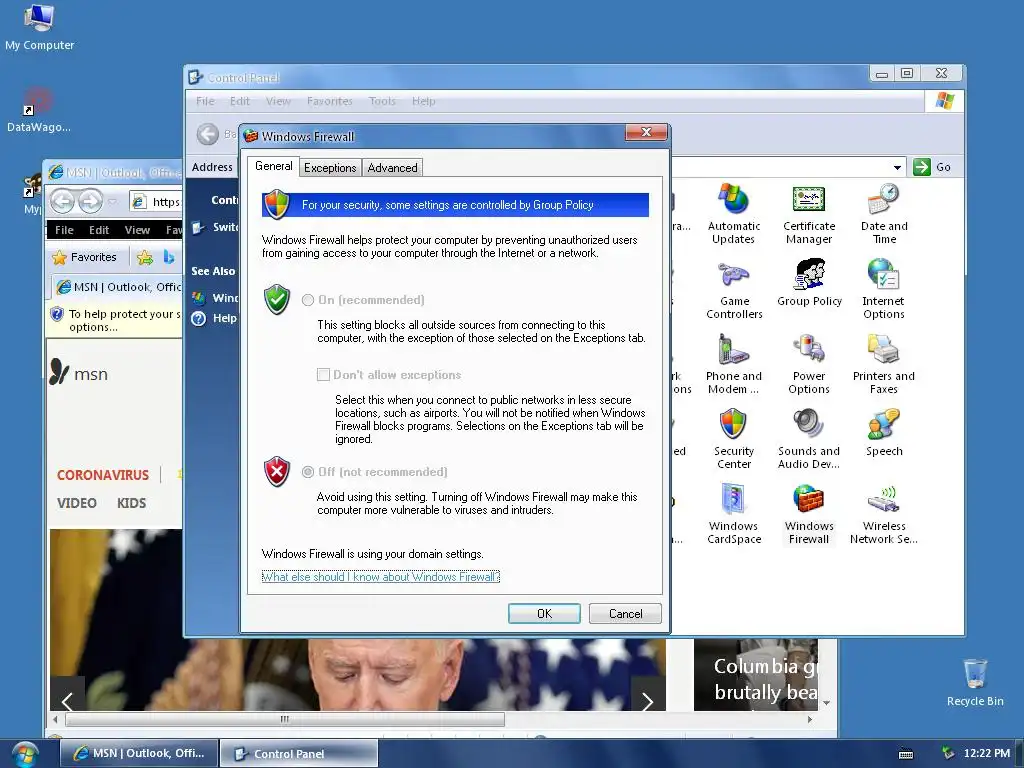The image size is (1024, 768).
Task: Open the Automatic Updates applet
Action: tap(733, 214)
